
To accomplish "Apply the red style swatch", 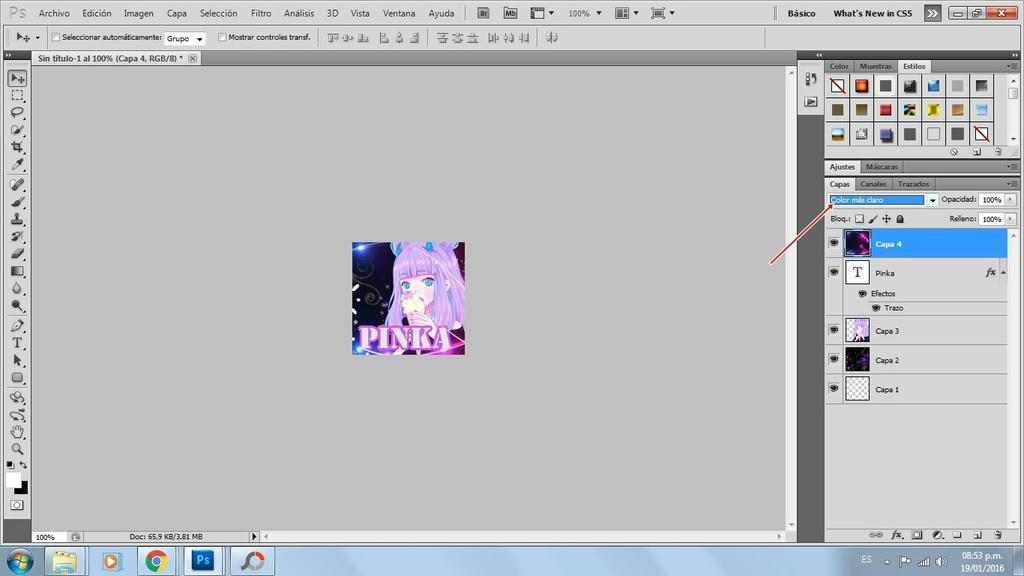I will 886,110.
